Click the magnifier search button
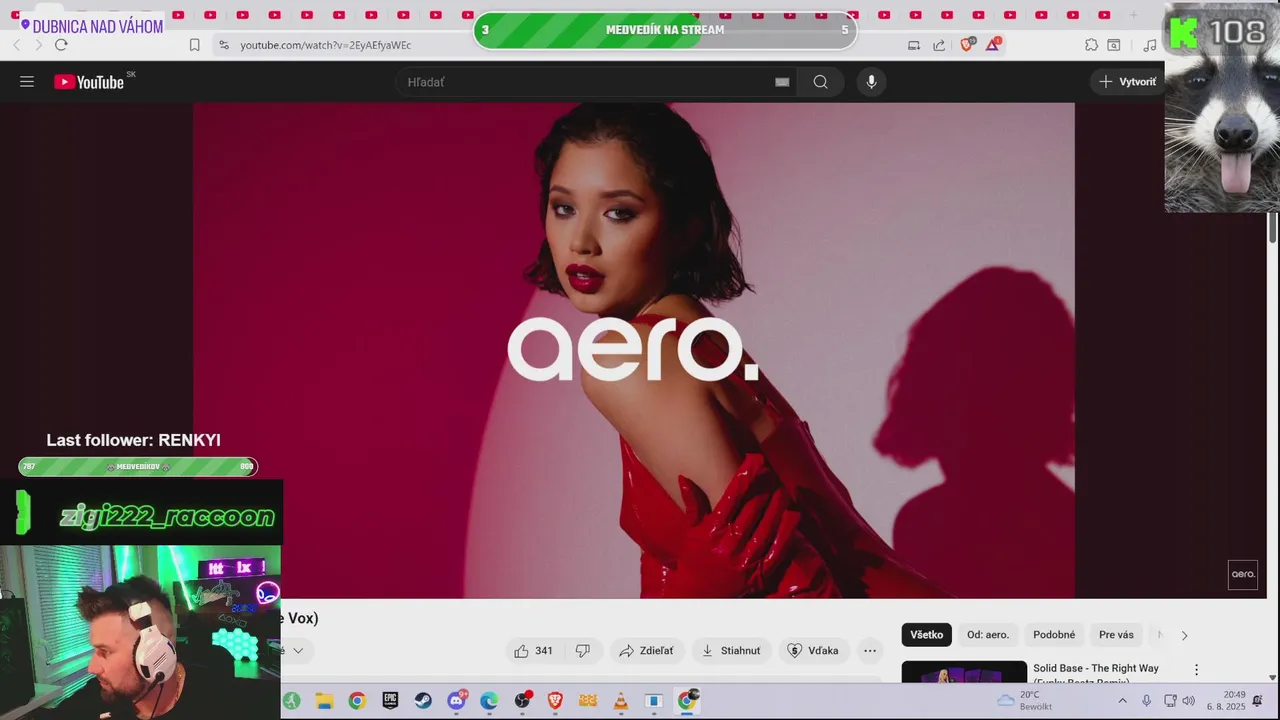Viewport: 1280px width, 720px height. (x=820, y=82)
